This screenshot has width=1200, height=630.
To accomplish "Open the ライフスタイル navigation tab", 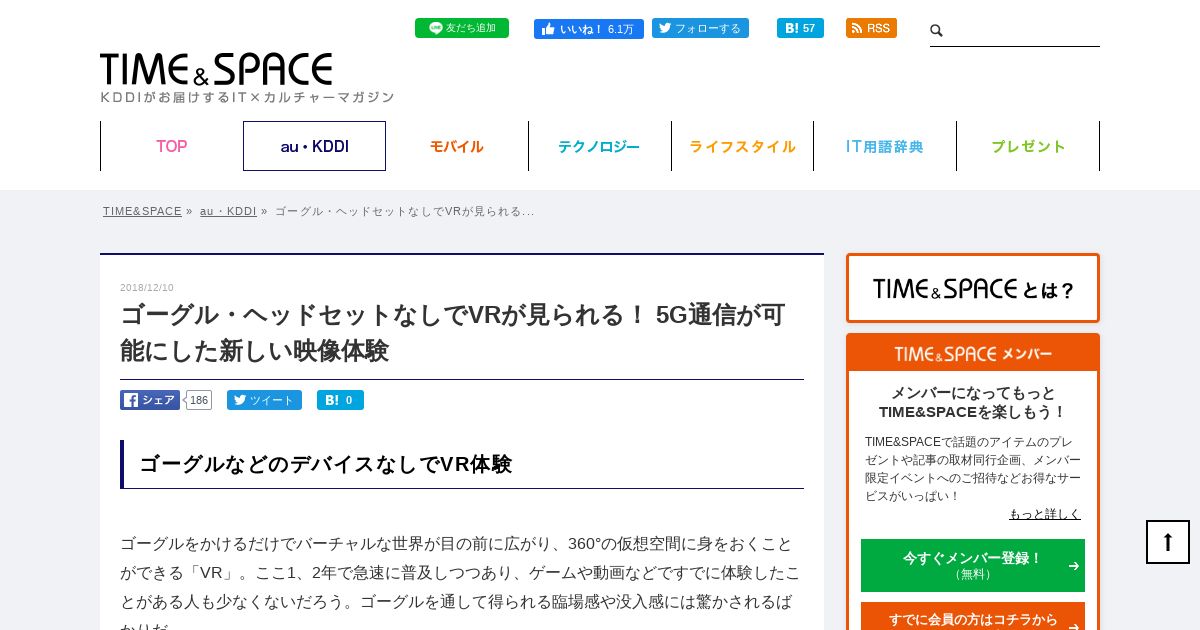I will [x=742, y=146].
